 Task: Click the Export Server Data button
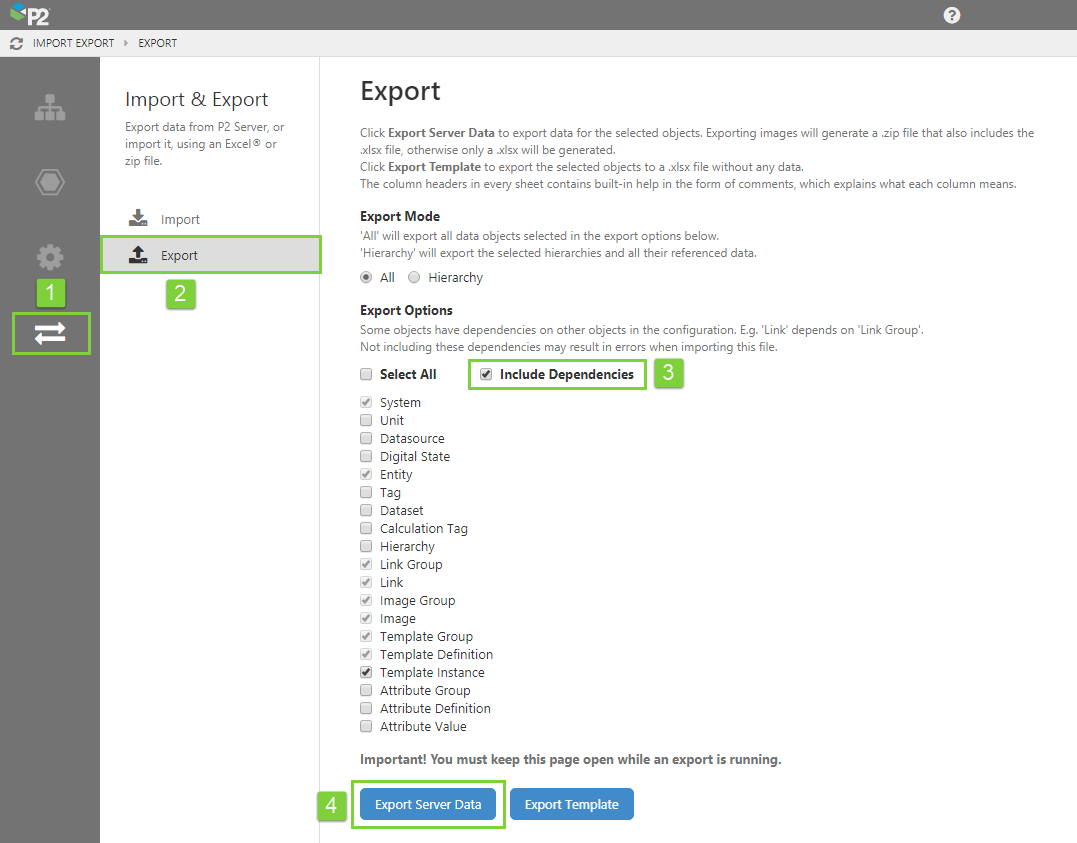[428, 804]
